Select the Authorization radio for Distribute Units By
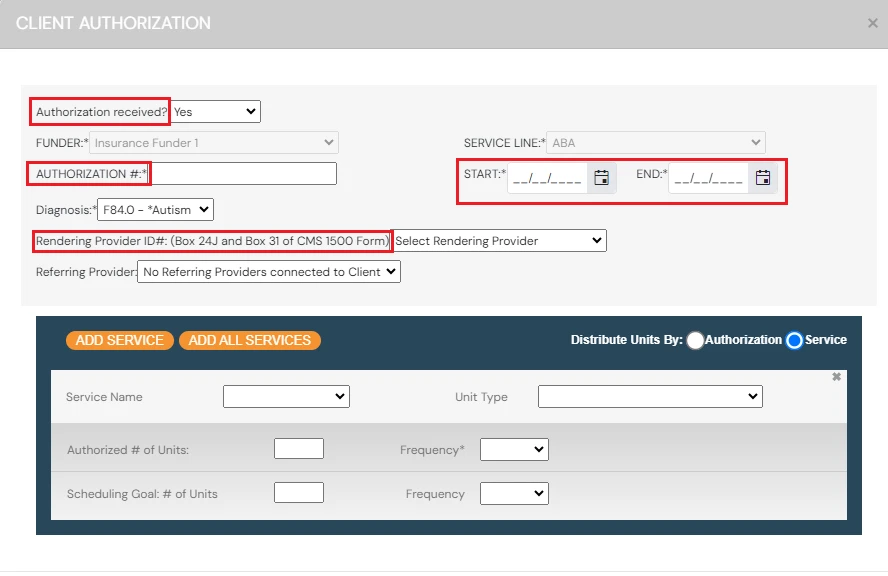 (x=696, y=340)
